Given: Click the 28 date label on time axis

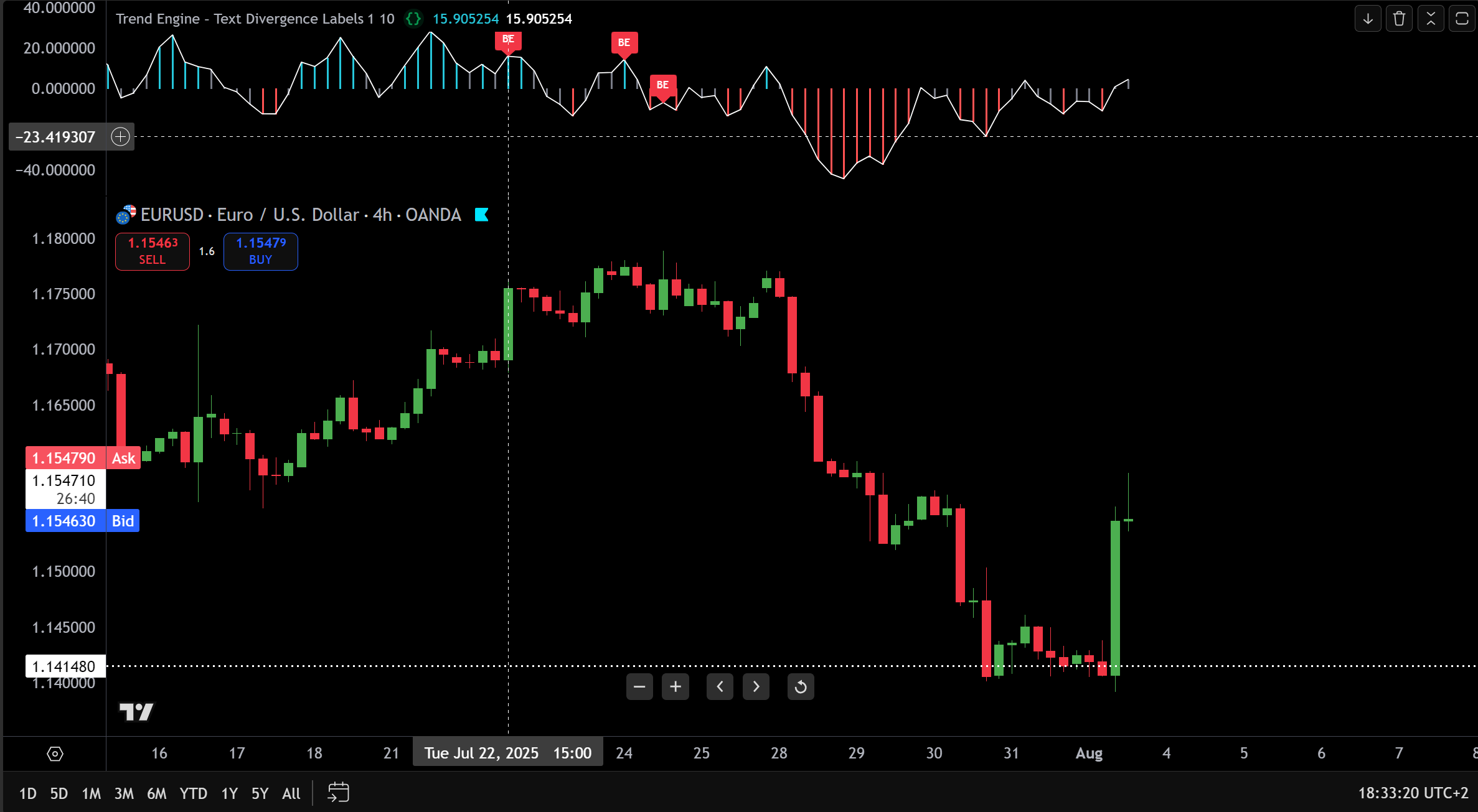Looking at the screenshot, I should click(779, 753).
